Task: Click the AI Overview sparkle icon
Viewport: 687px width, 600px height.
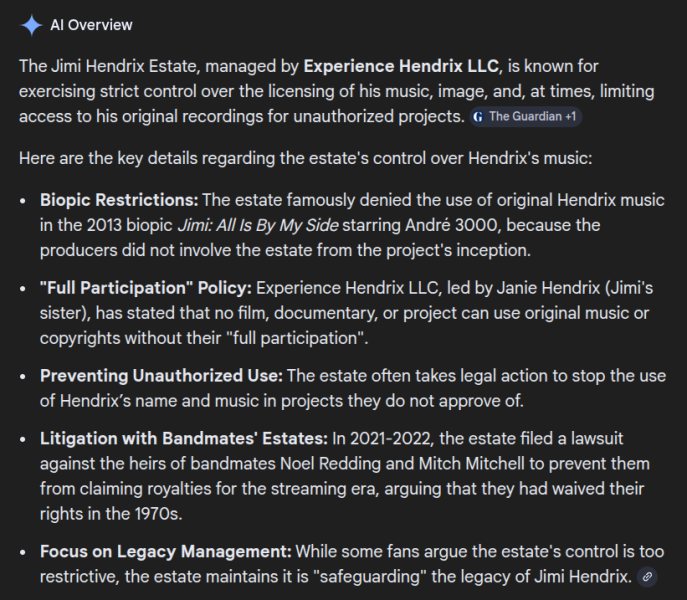Action: (x=31, y=25)
